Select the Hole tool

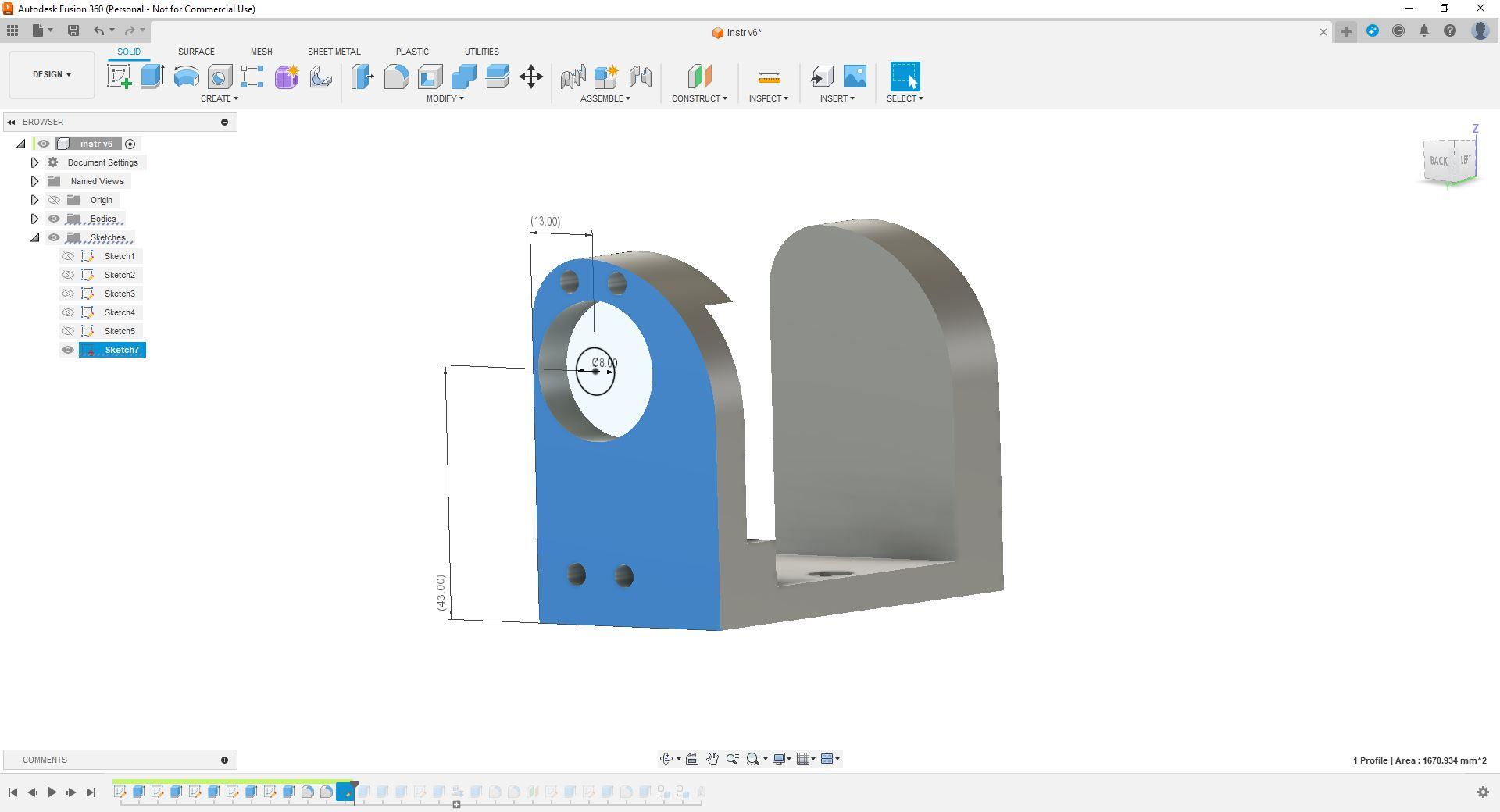click(x=220, y=77)
